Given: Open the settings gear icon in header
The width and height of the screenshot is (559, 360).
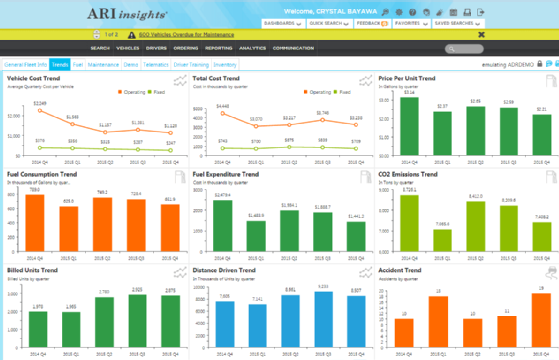Looking at the screenshot, I should click(x=399, y=12).
